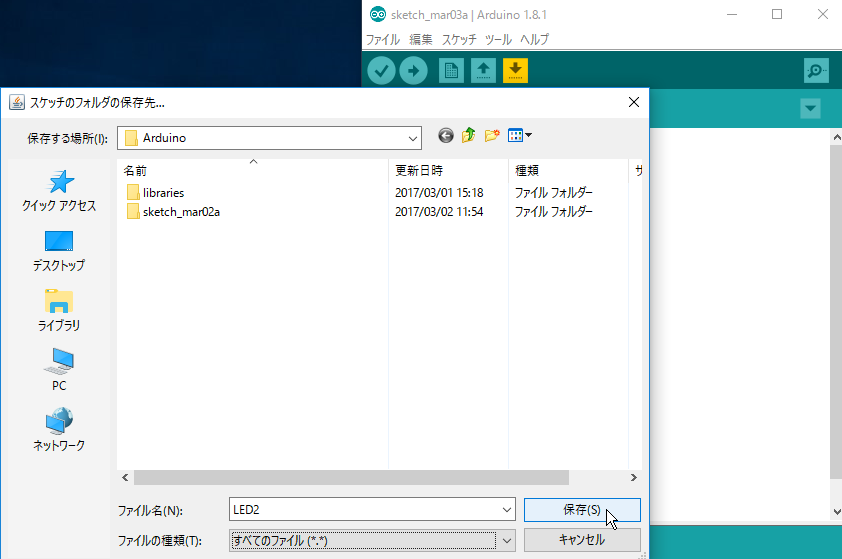Expand the file type dropdown
Image resolution: width=842 pixels, height=559 pixels.
coord(507,540)
